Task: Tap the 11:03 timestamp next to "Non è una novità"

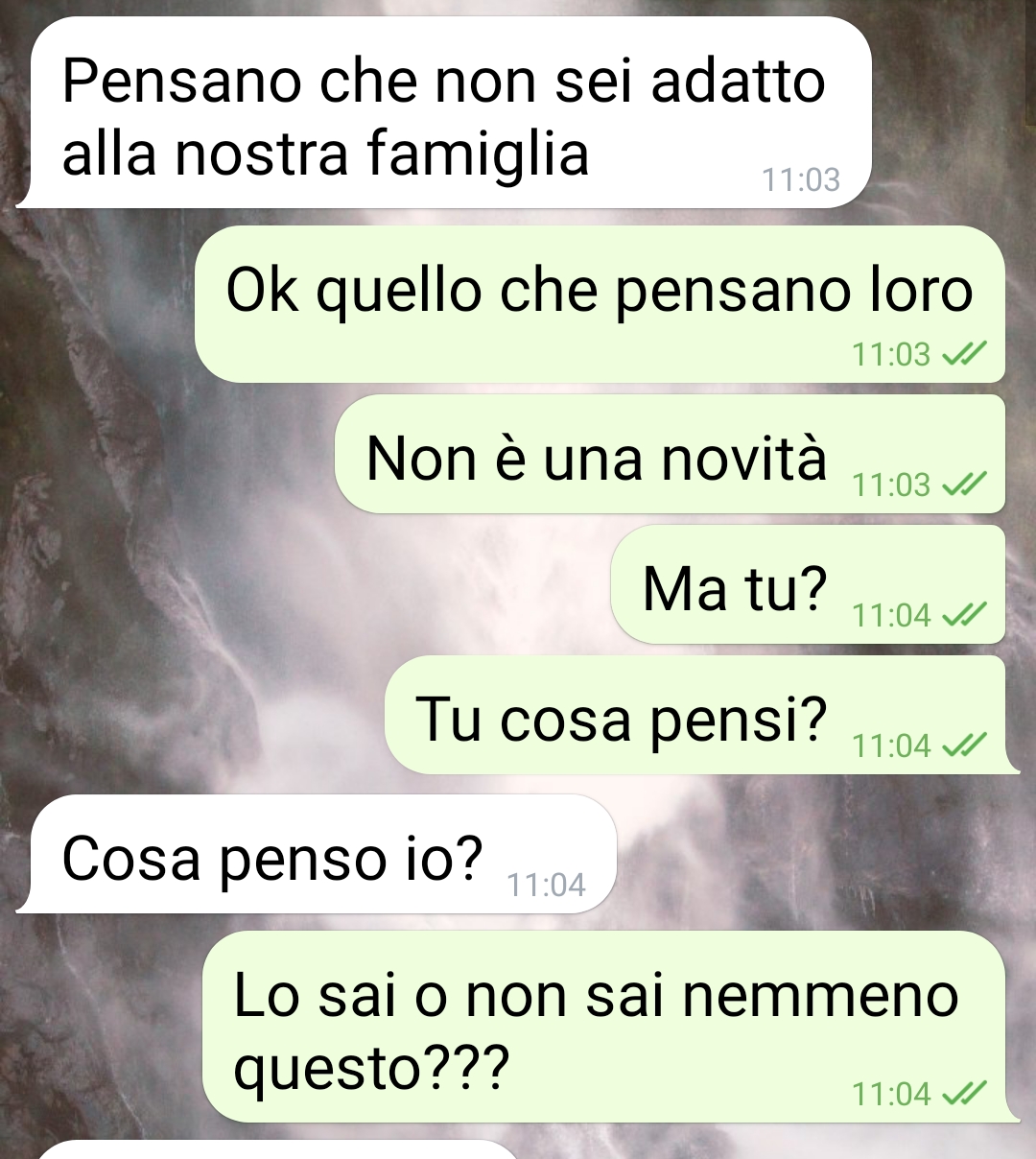Action: (x=891, y=485)
